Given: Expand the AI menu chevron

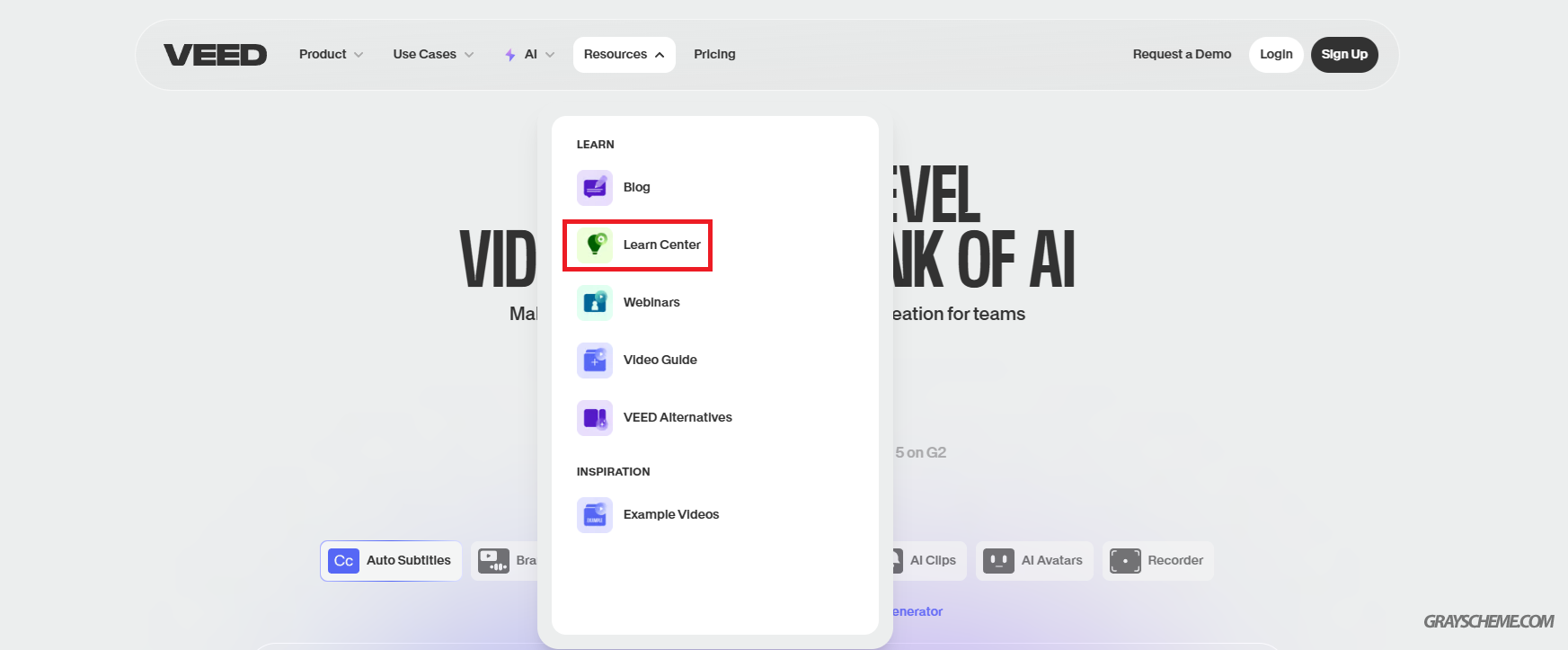Looking at the screenshot, I should (x=550, y=55).
